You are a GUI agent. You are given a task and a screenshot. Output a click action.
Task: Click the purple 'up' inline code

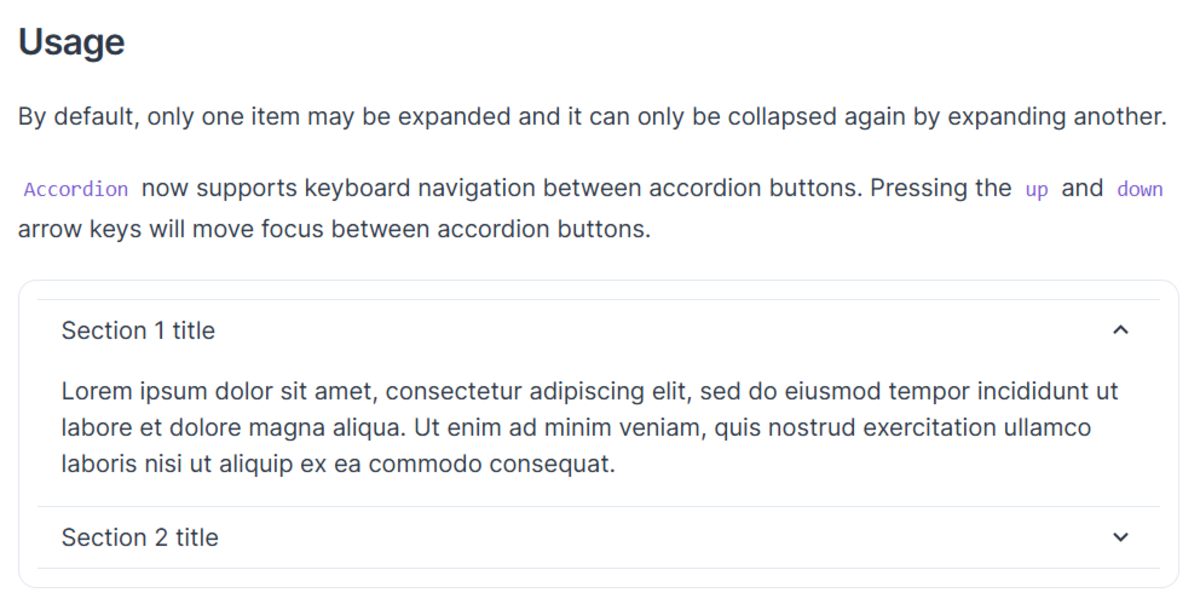[1036, 189]
